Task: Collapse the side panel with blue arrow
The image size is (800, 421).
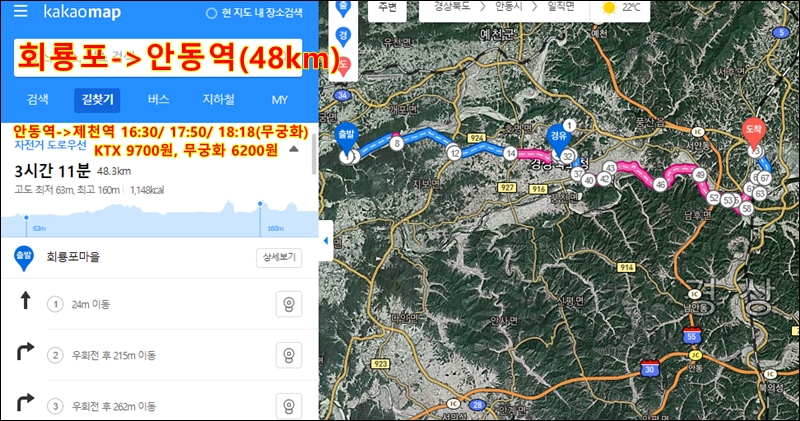Action: [326, 241]
